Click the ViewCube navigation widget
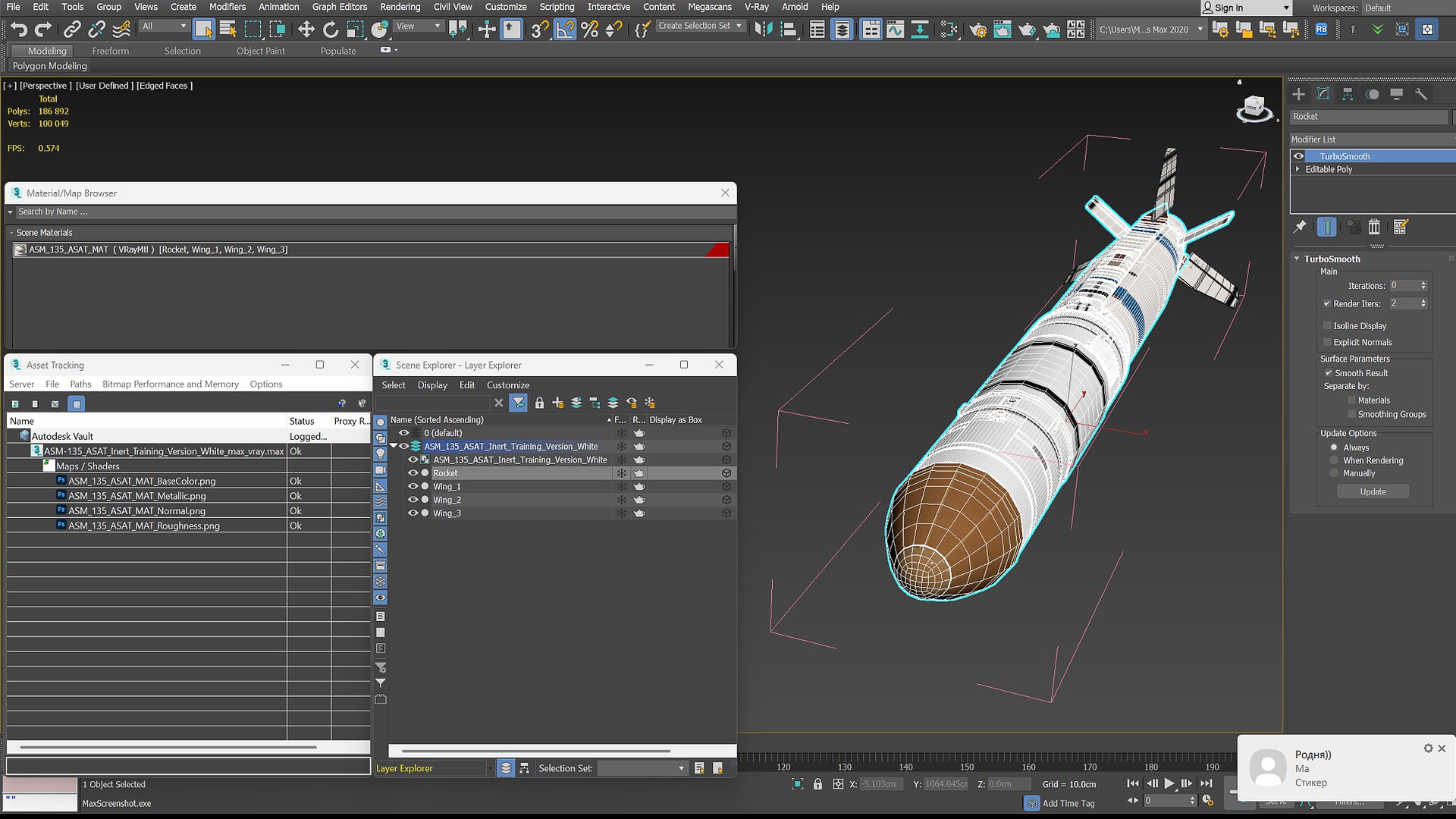Image resolution: width=1456 pixels, height=819 pixels. point(1254,110)
